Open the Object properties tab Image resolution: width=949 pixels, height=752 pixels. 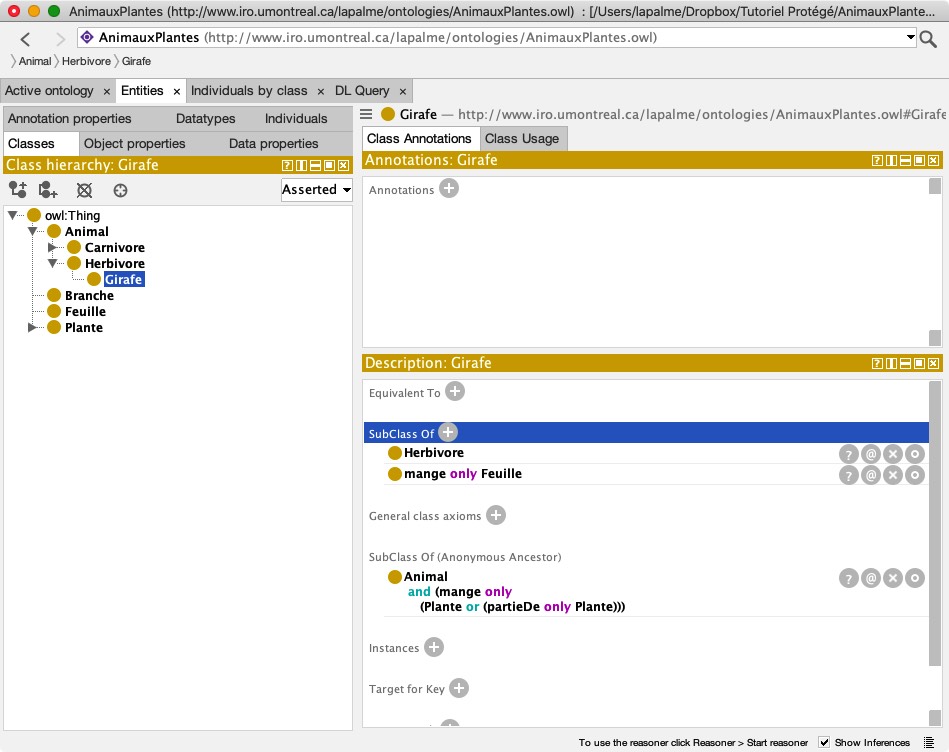[135, 143]
